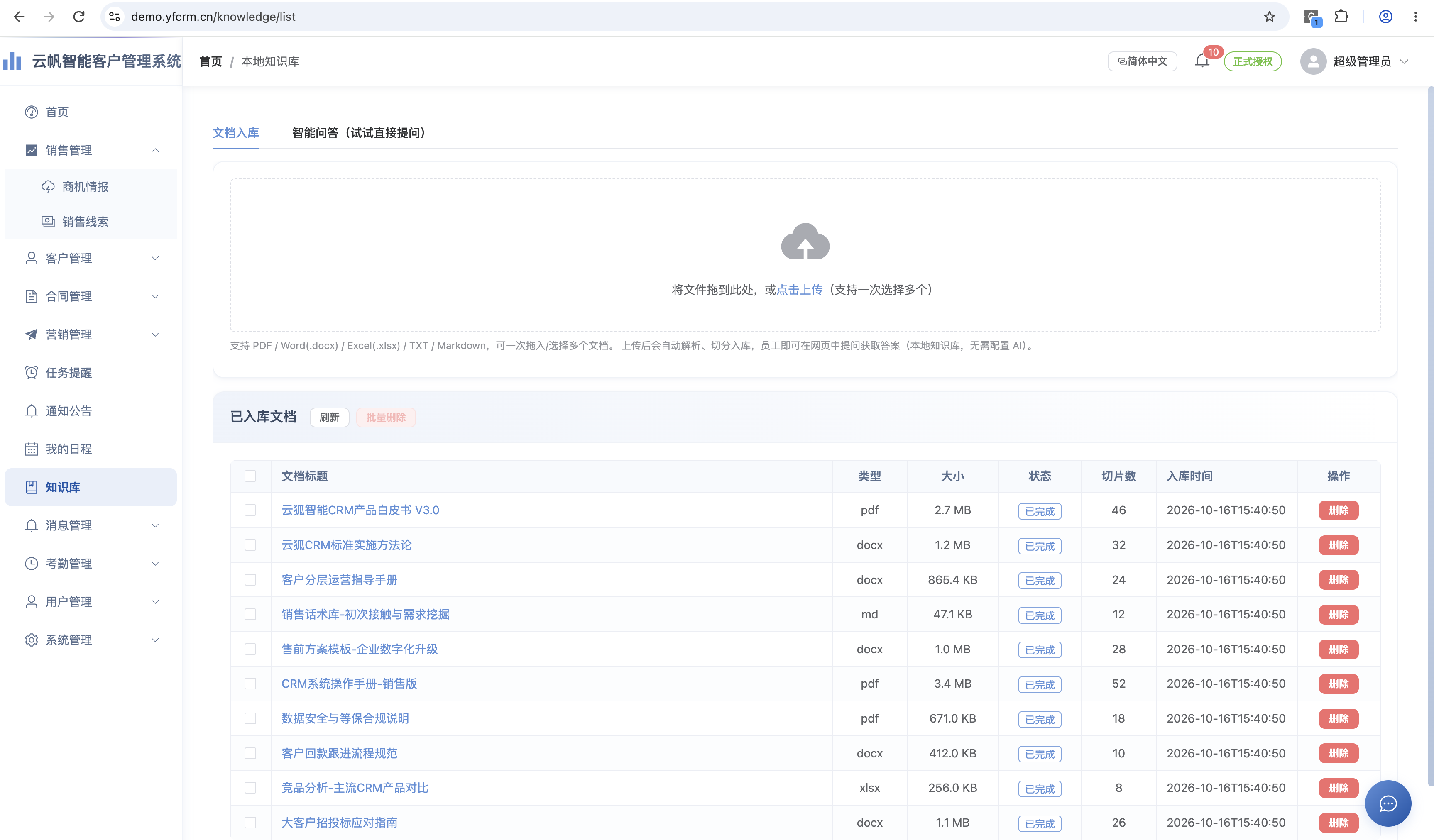Open 通知公告 in sidebar

(x=91, y=410)
